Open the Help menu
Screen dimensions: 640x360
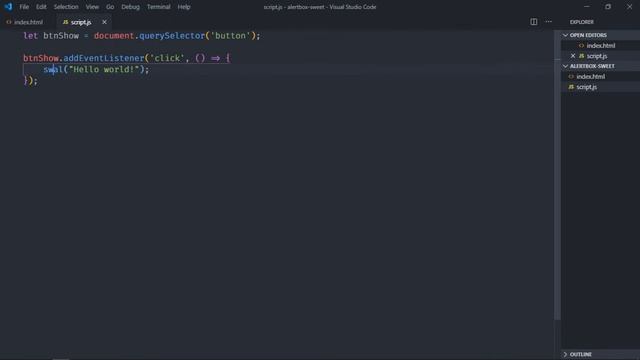(184, 7)
